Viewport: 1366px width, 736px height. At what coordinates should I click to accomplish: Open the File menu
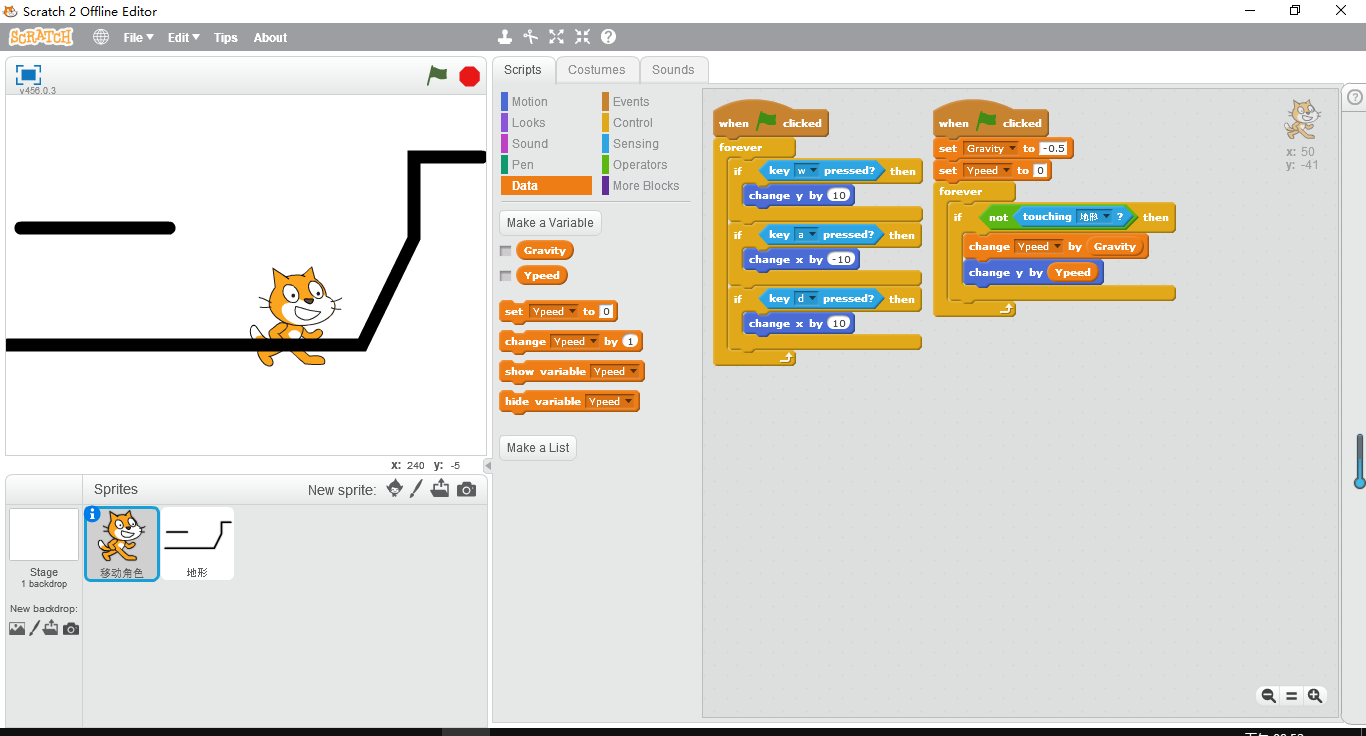coord(138,38)
